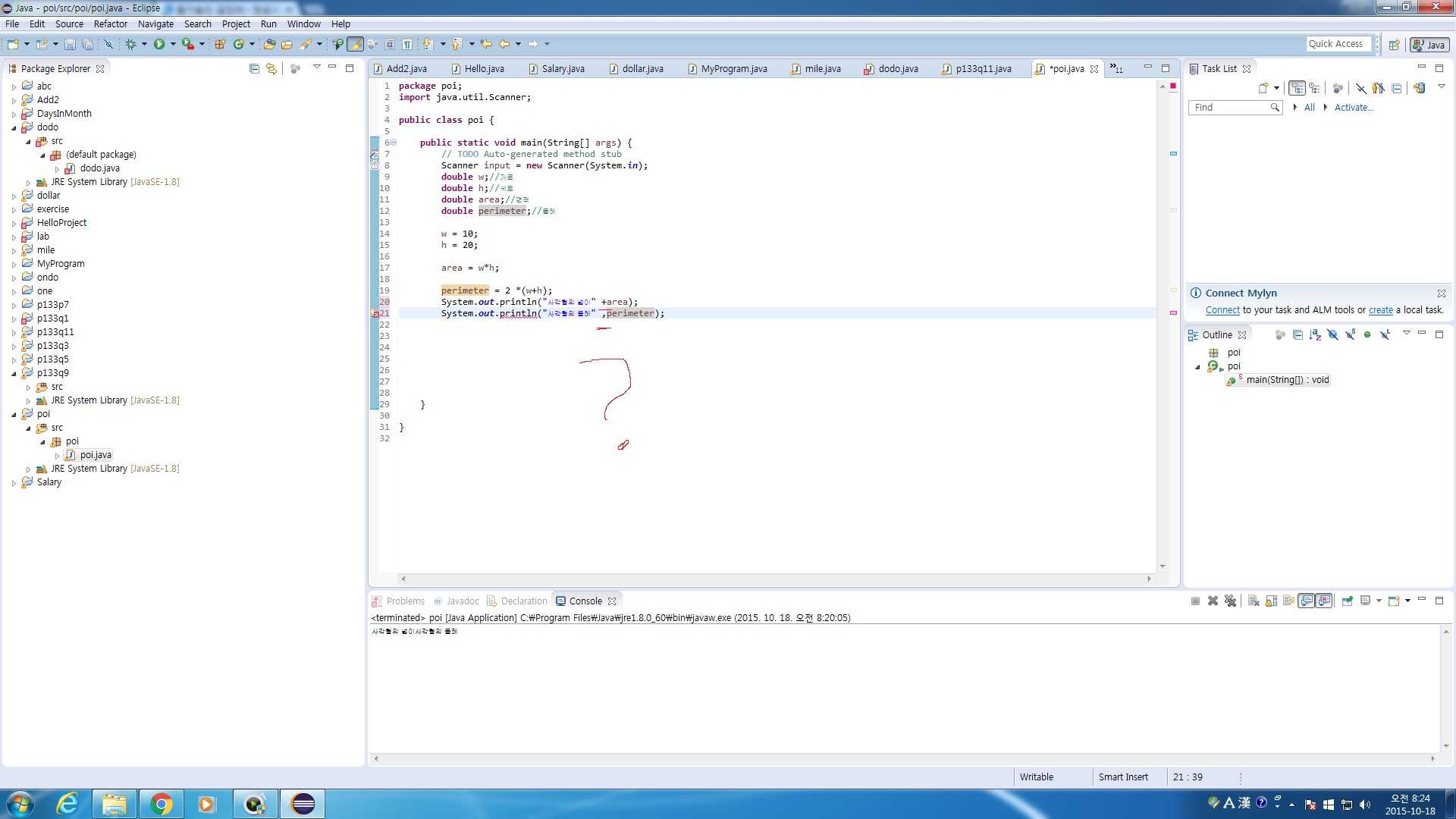Click the Open Type icon

(269, 45)
